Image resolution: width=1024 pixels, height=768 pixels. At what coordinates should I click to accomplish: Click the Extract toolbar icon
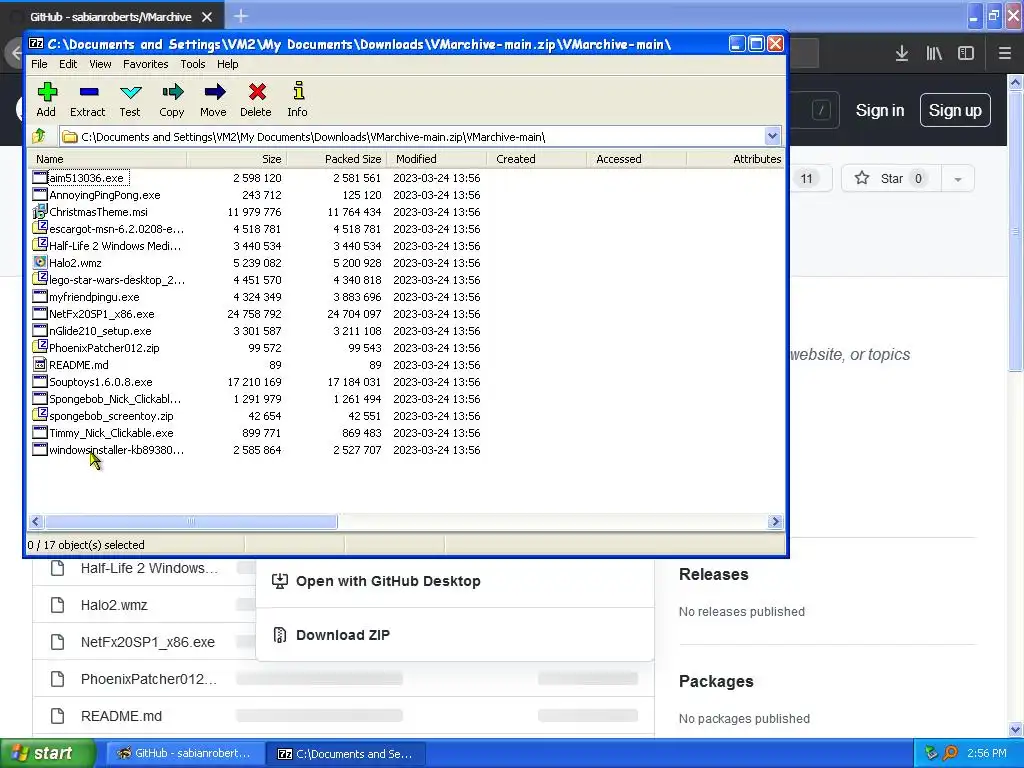[x=88, y=92]
